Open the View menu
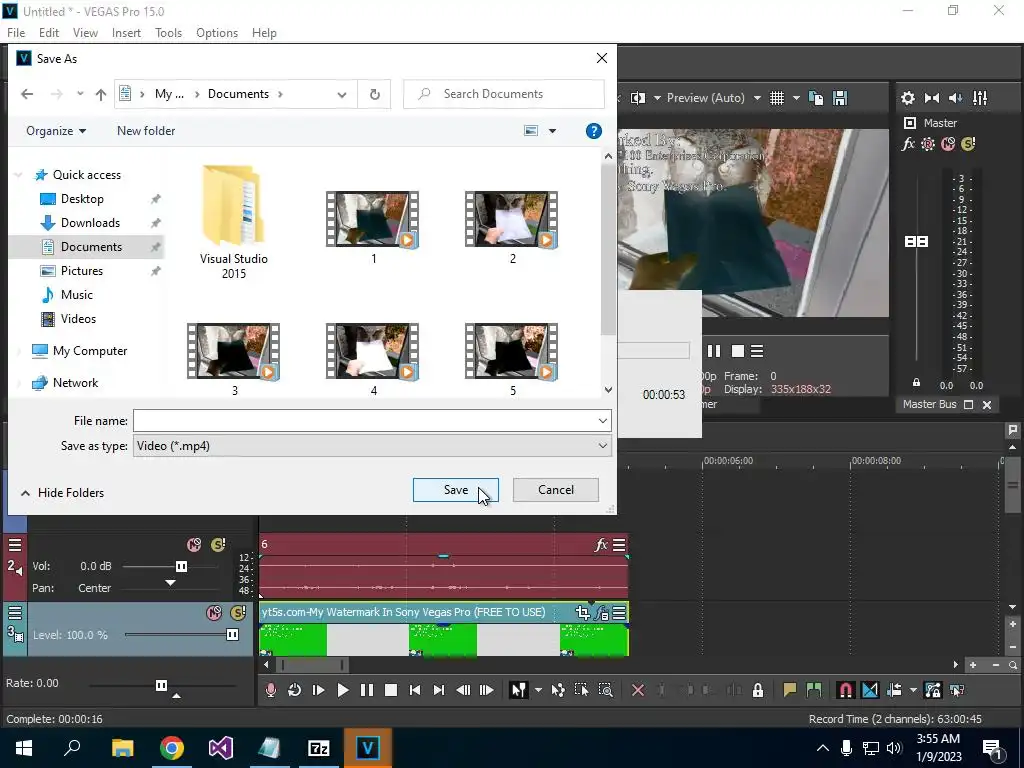The width and height of the screenshot is (1024, 768). pos(86,33)
